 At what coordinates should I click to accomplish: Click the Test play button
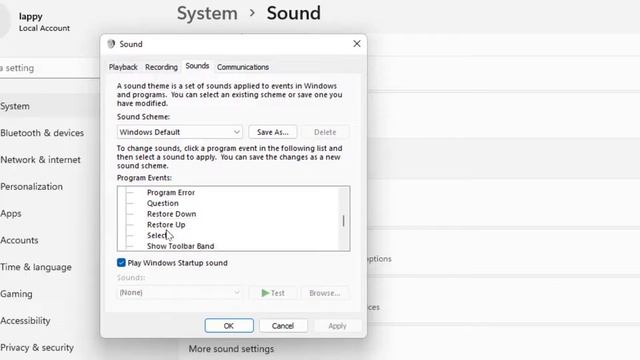pos(273,293)
